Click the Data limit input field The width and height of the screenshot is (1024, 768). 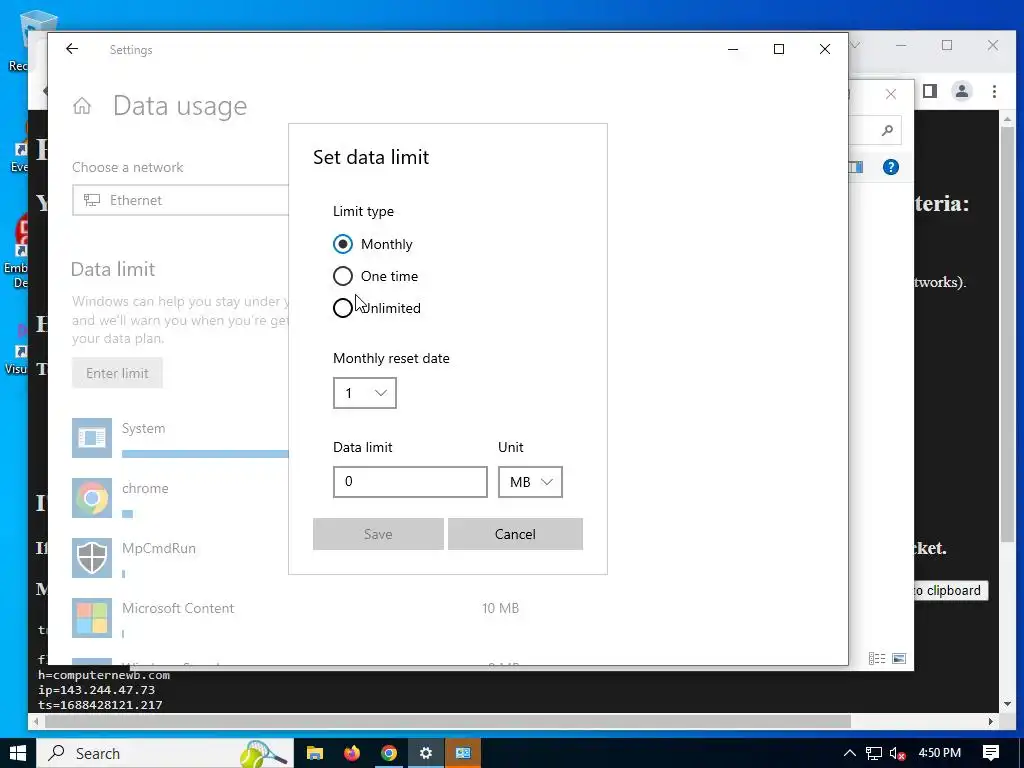click(x=410, y=482)
